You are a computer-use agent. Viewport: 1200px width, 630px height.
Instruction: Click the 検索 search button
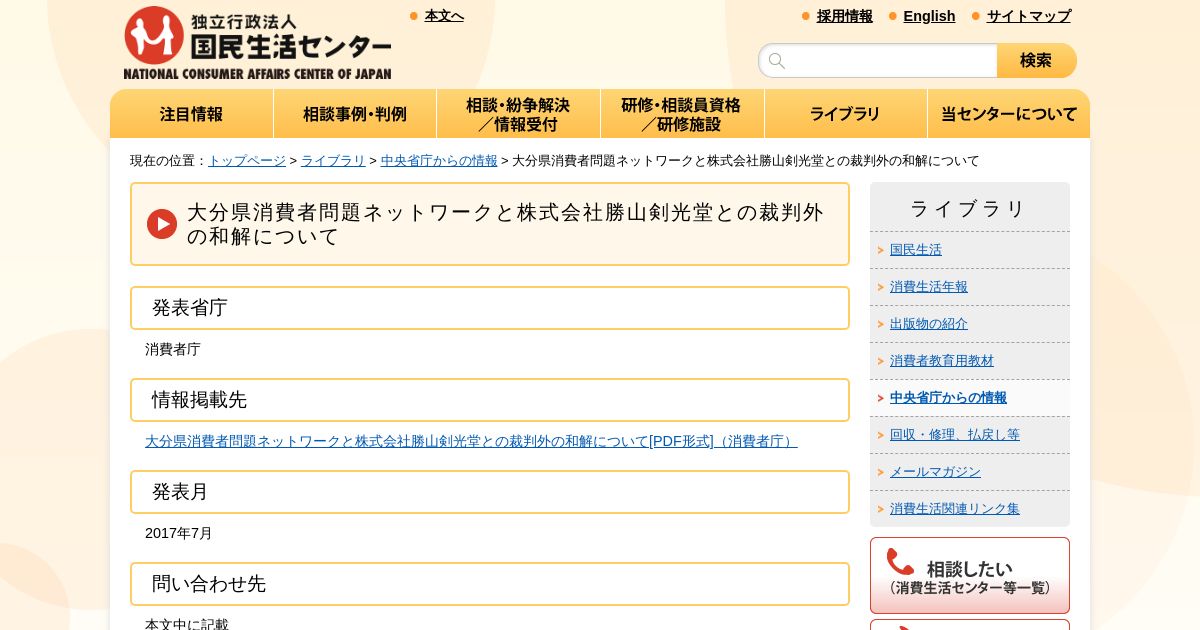click(1037, 61)
